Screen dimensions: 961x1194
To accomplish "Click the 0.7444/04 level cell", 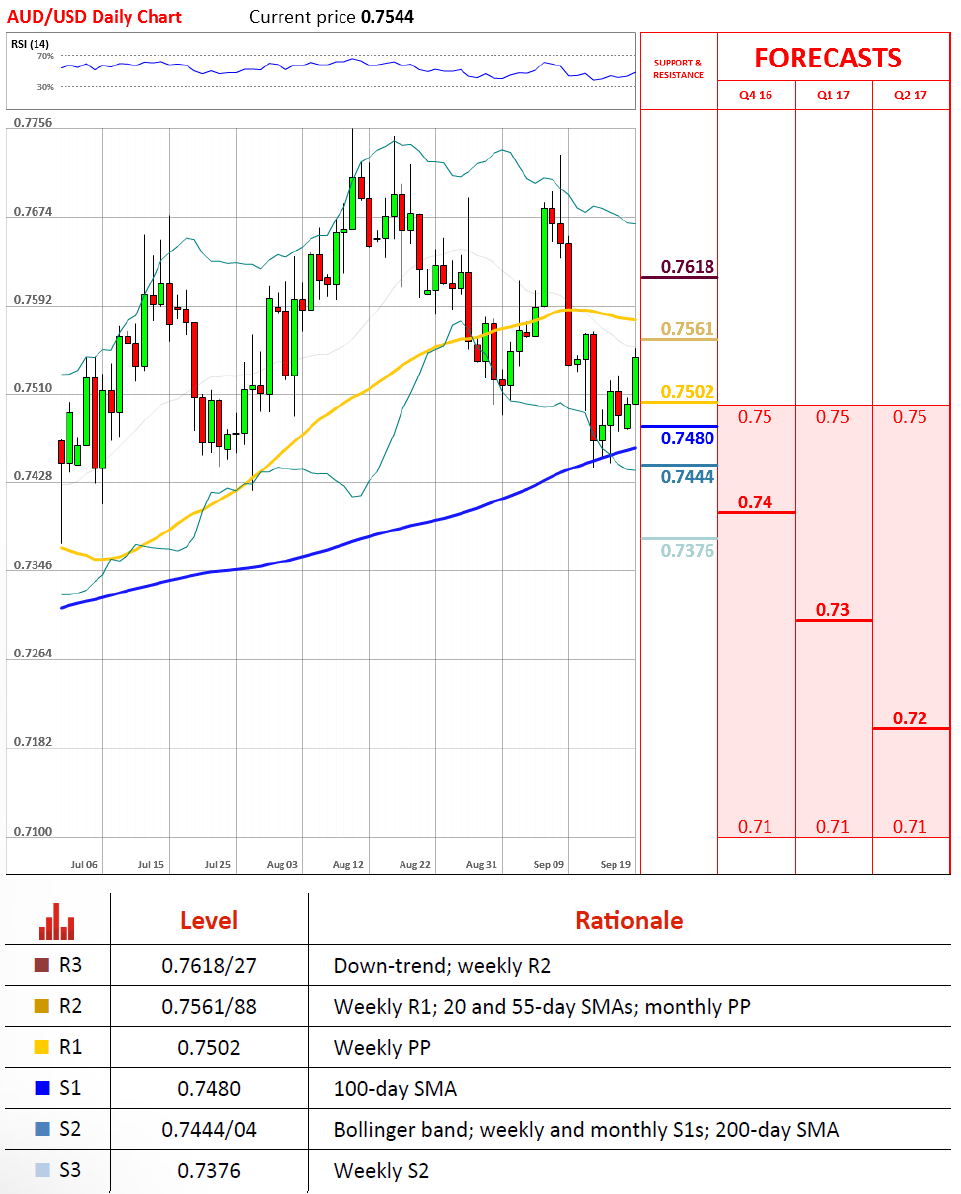I will 209,1129.
